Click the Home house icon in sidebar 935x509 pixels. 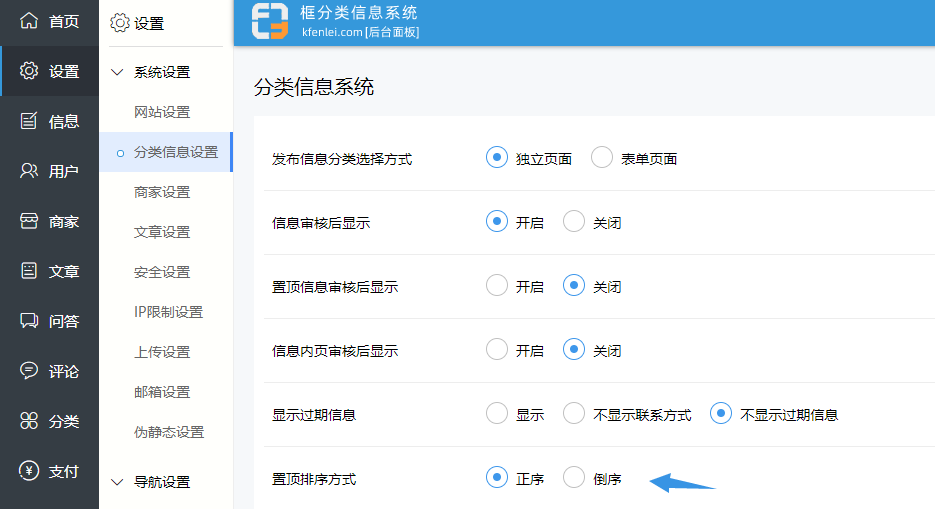29,21
